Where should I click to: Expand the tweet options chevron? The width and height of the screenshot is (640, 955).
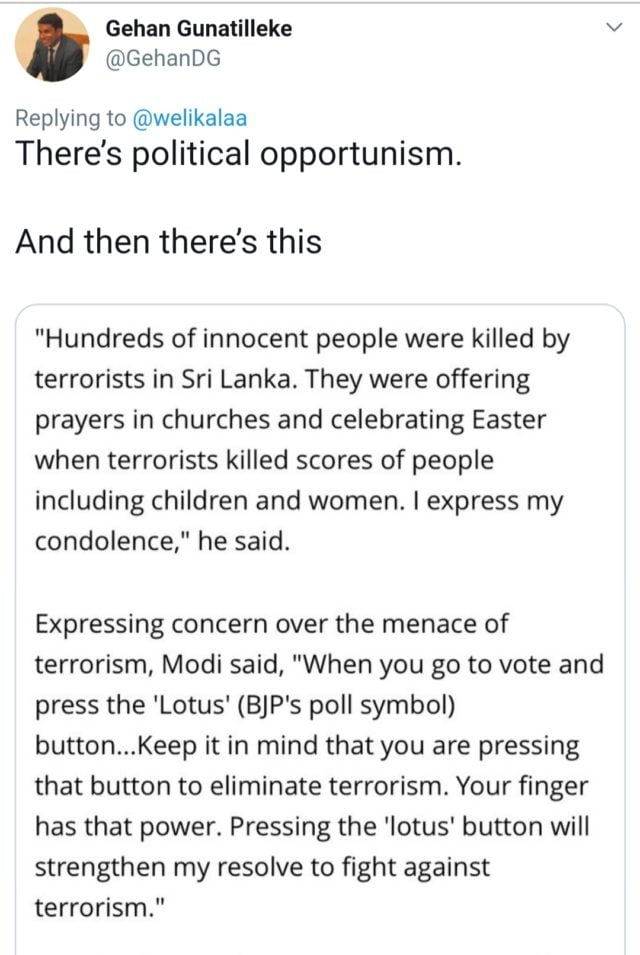click(615, 28)
